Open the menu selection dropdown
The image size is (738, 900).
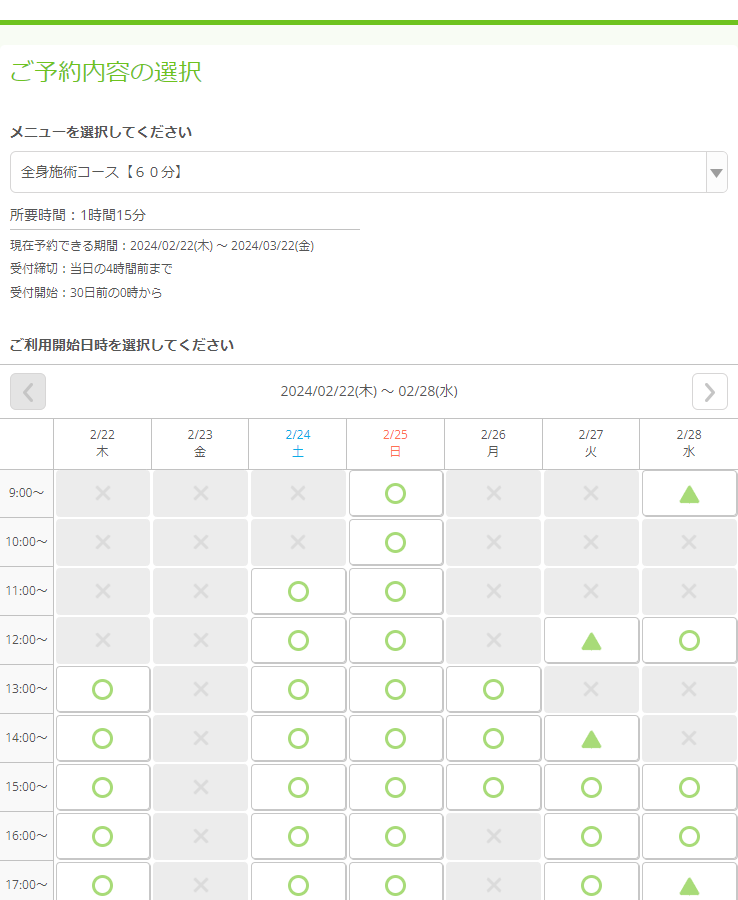pyautogui.click(x=358, y=172)
